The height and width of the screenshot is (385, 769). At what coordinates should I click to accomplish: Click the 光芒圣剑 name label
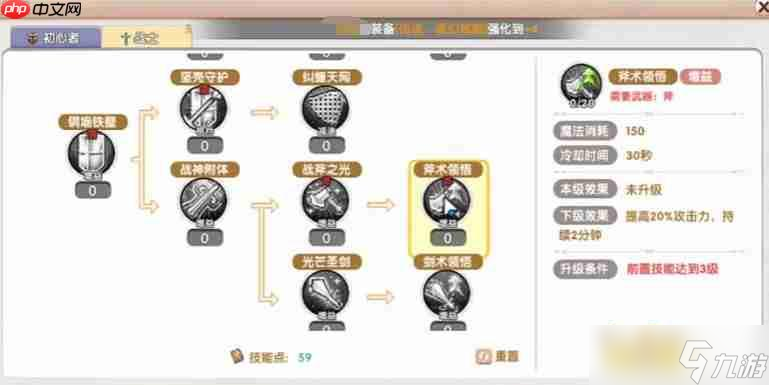coord(327,262)
